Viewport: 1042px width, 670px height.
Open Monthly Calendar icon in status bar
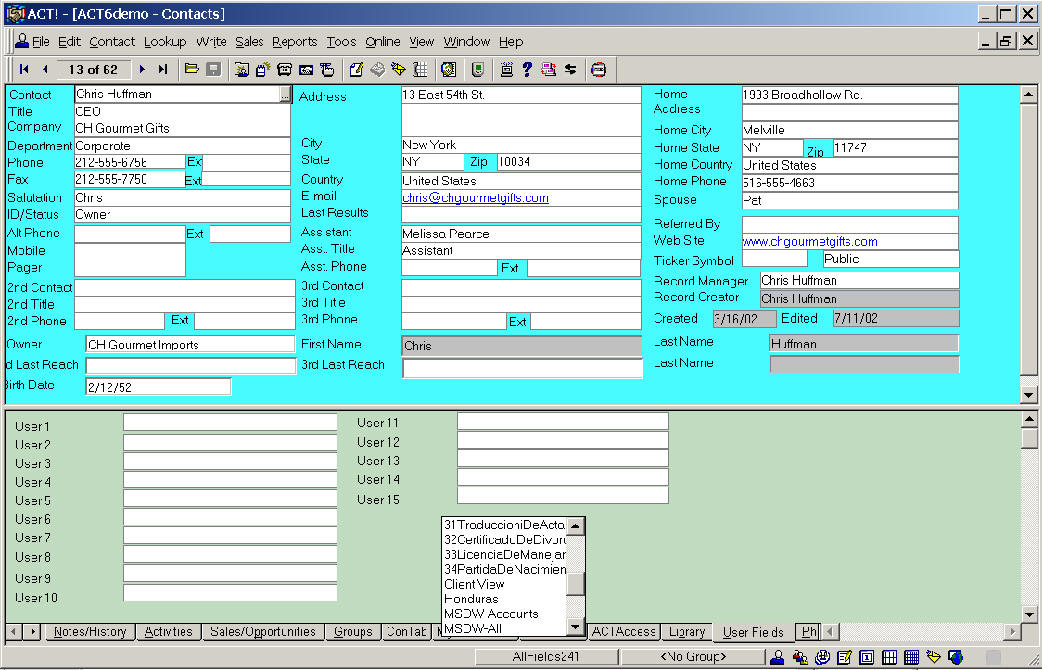[912, 657]
